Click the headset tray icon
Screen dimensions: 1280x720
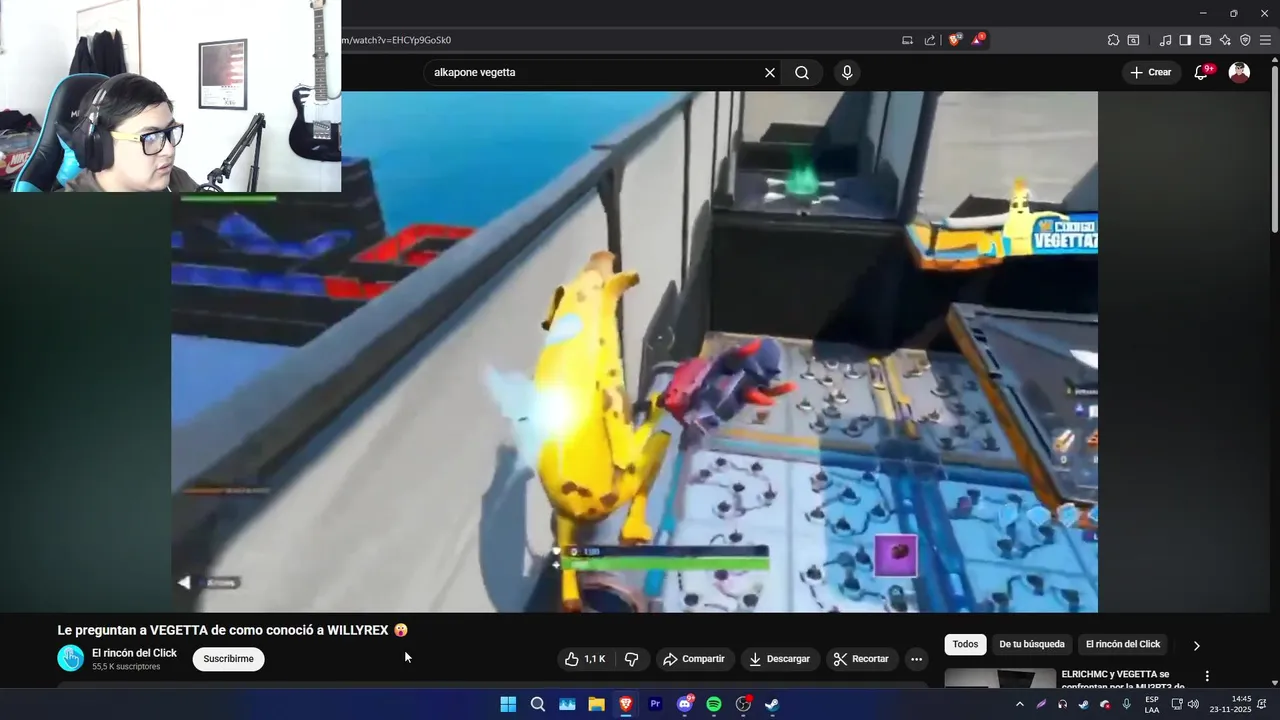click(x=1062, y=704)
